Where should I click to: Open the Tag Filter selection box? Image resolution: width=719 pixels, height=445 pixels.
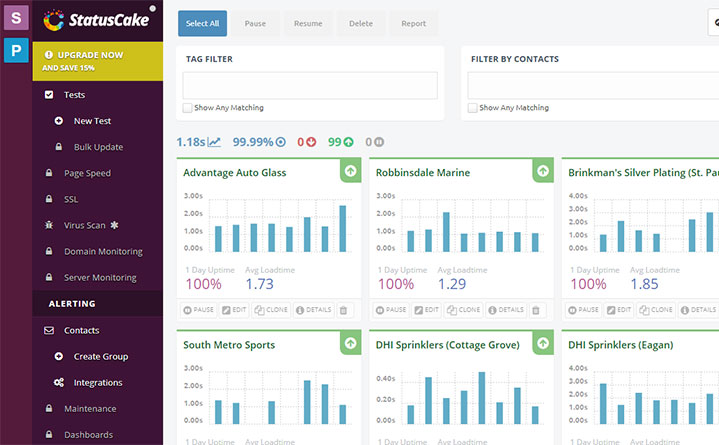tap(311, 85)
